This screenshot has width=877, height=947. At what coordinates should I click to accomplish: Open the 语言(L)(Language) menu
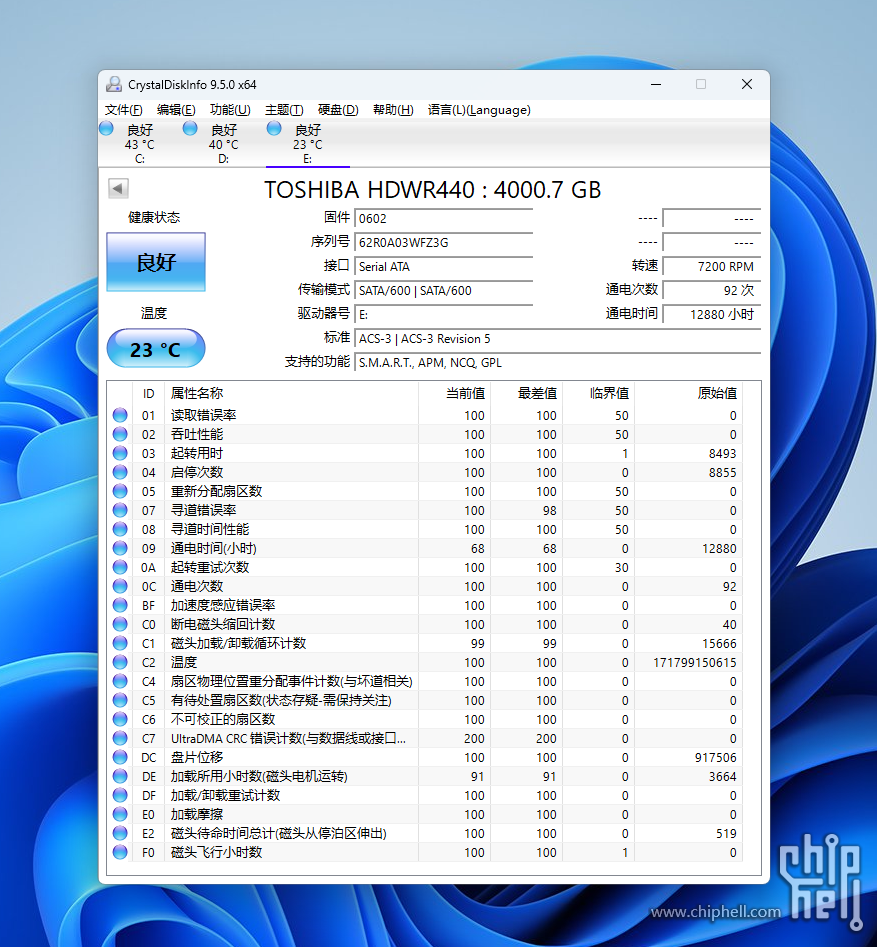coord(480,110)
